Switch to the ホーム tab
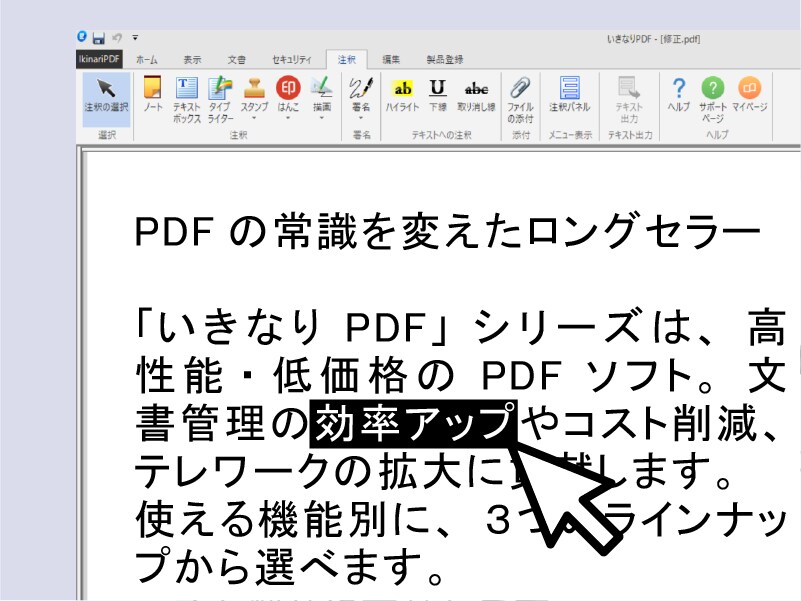This screenshot has width=801, height=601. click(147, 60)
